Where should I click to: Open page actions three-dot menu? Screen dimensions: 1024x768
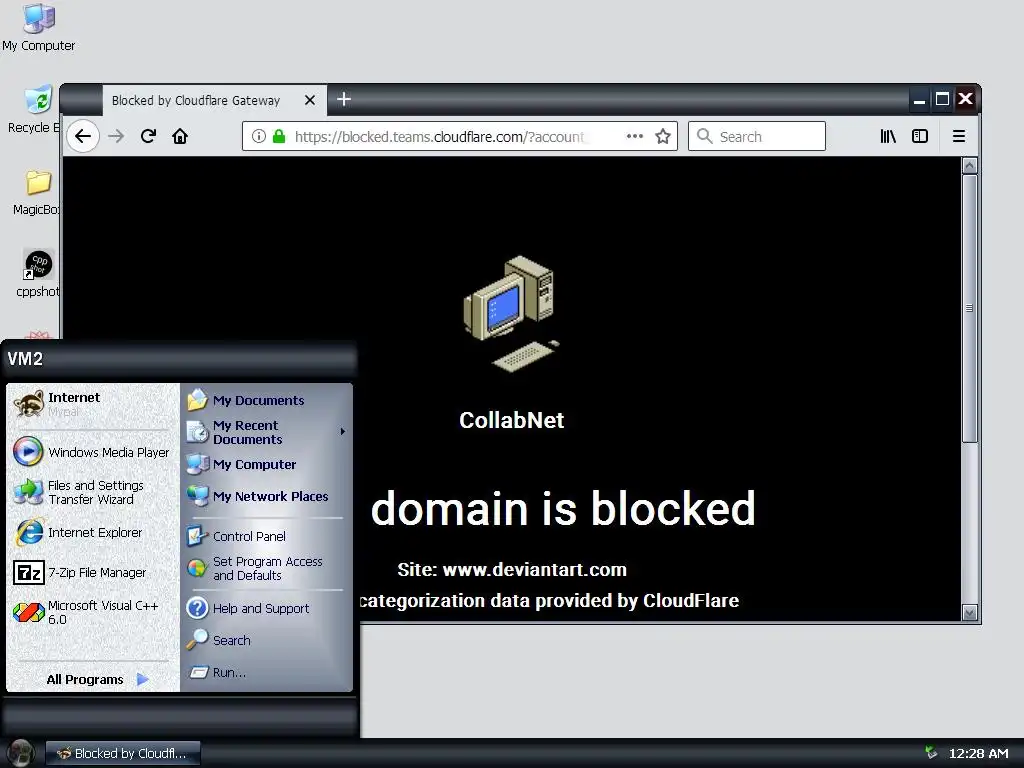point(635,136)
